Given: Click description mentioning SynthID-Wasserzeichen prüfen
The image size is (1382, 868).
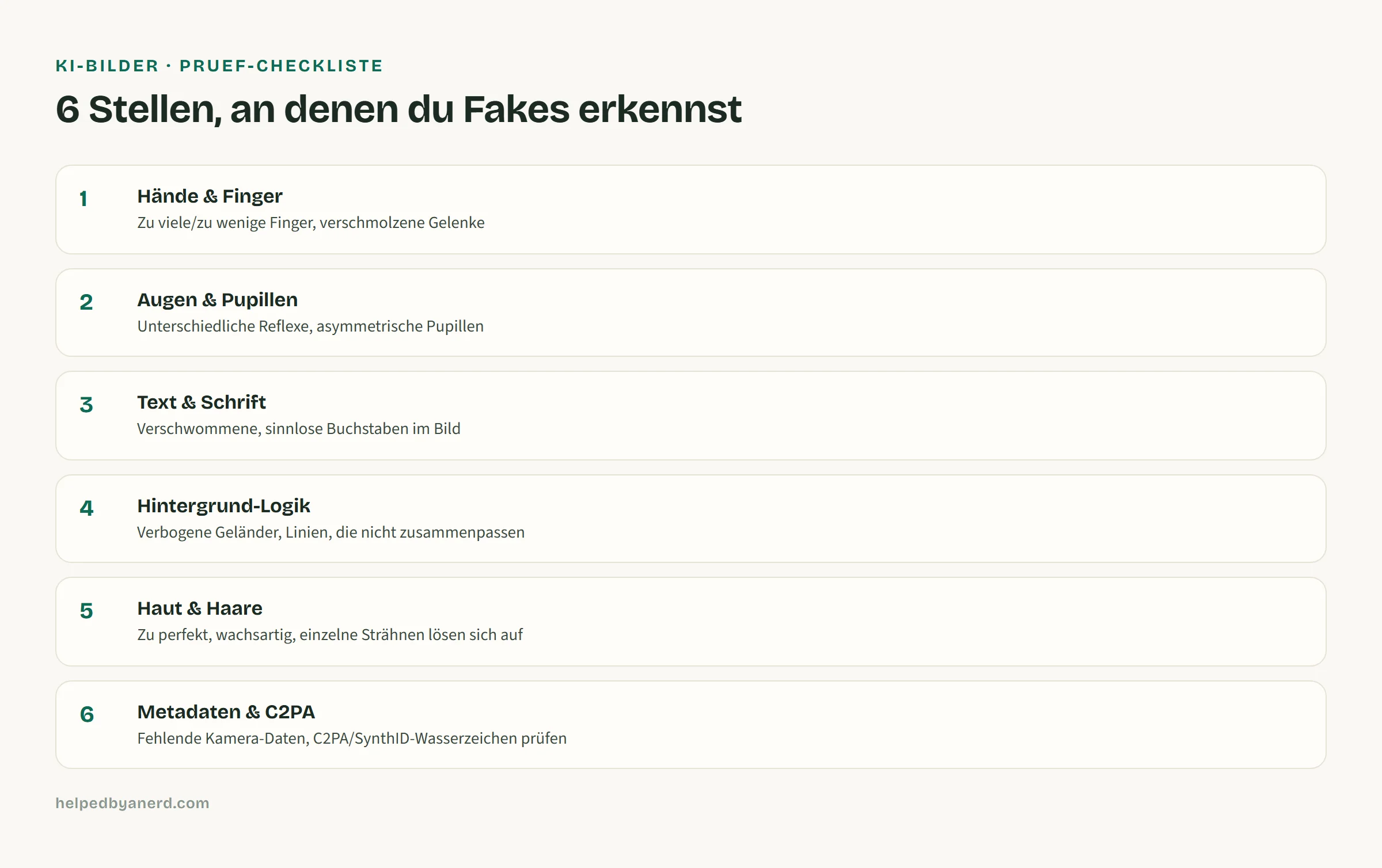Looking at the screenshot, I should point(352,738).
